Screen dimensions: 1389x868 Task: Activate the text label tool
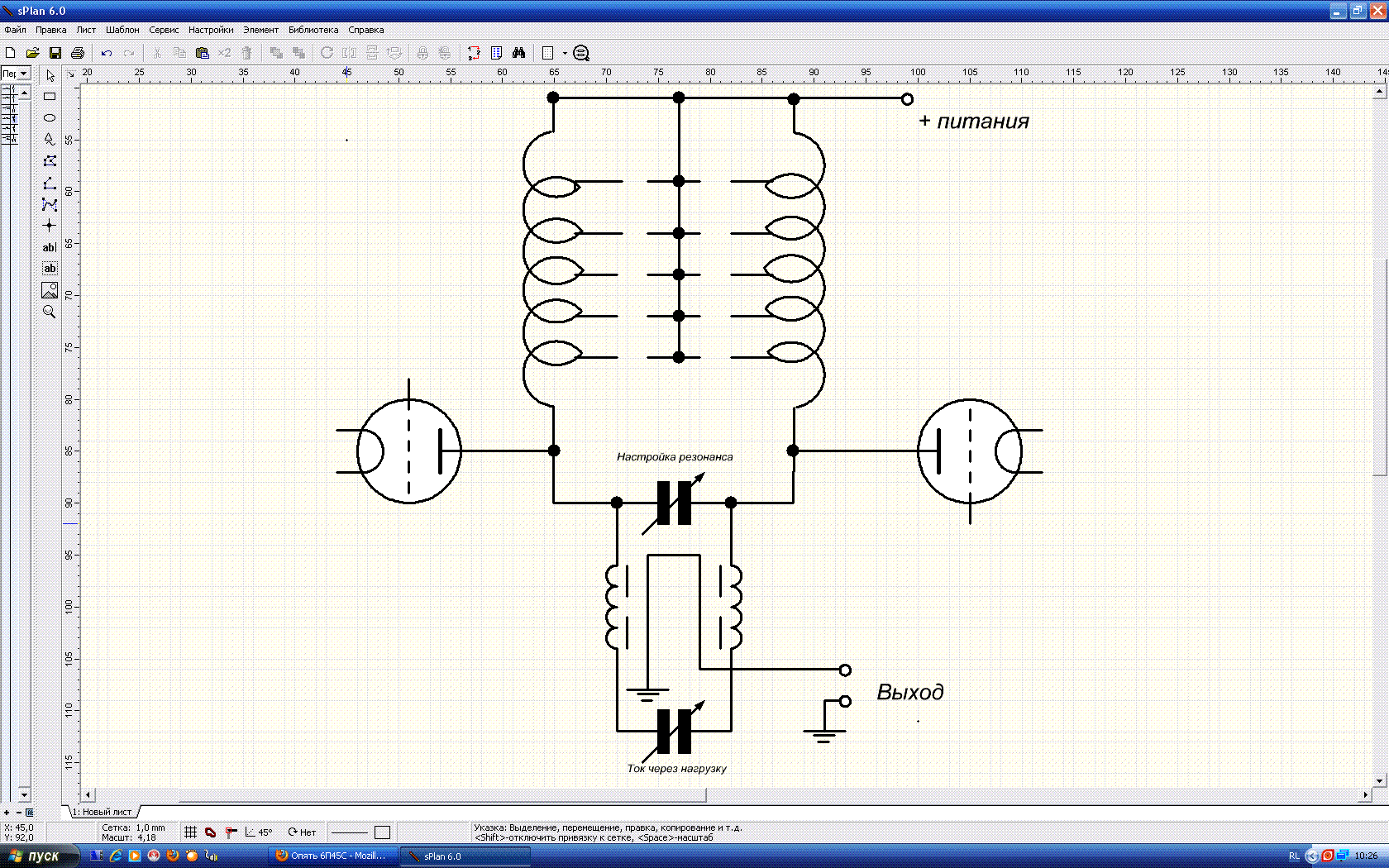pyautogui.click(x=50, y=247)
